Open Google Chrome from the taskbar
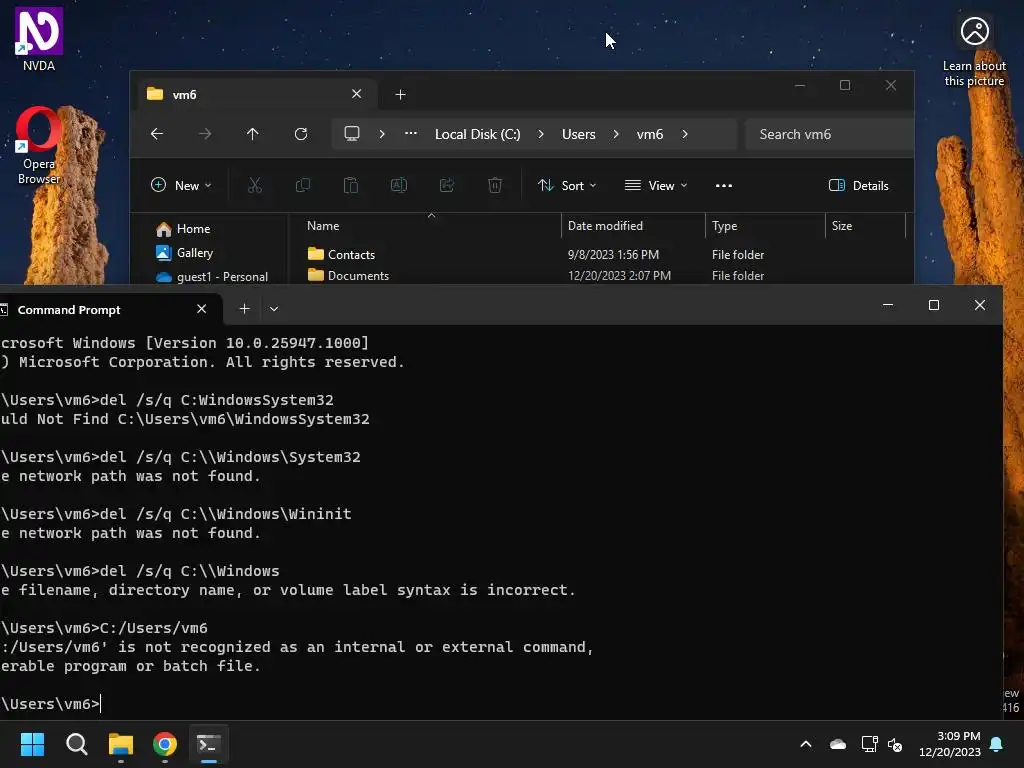 pos(165,744)
